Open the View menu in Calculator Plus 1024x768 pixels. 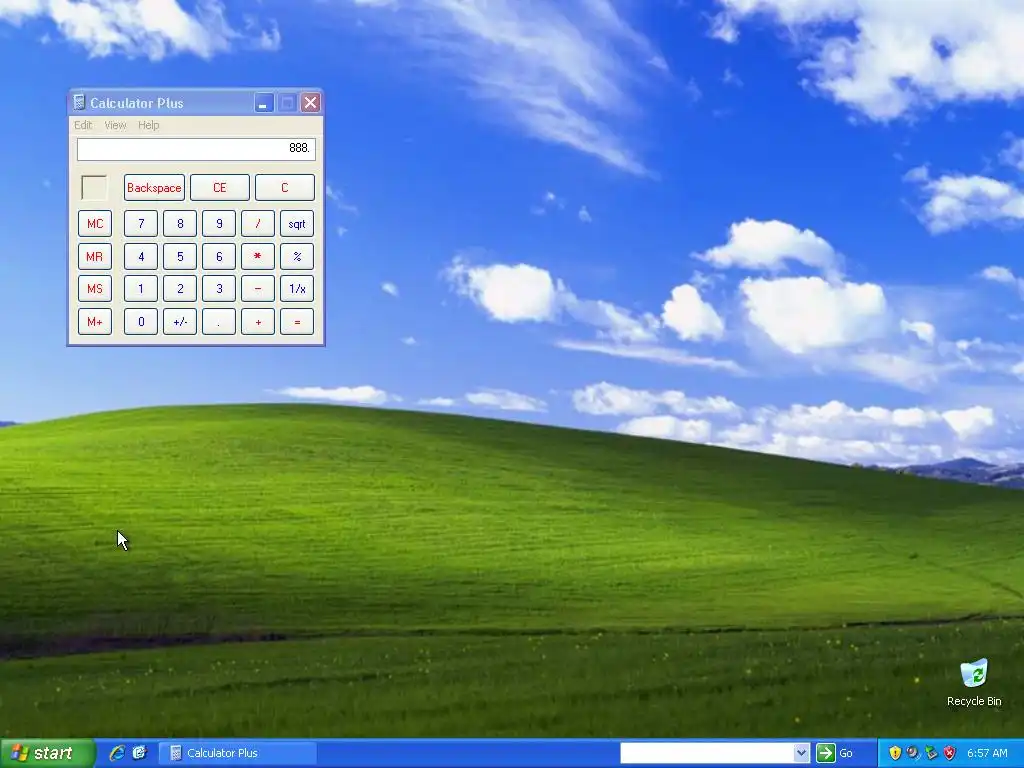(x=115, y=125)
